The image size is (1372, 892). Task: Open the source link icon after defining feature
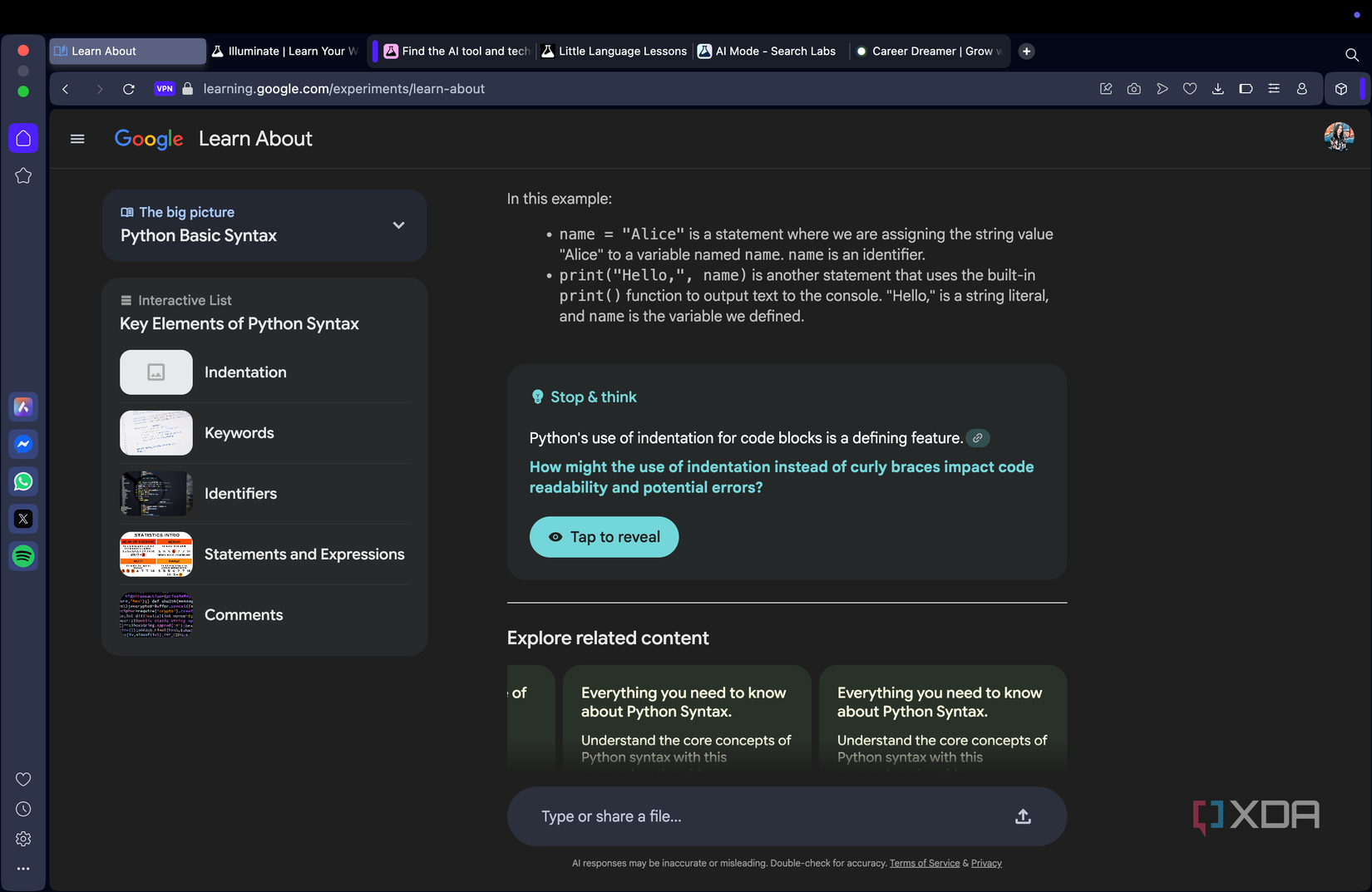[978, 438]
